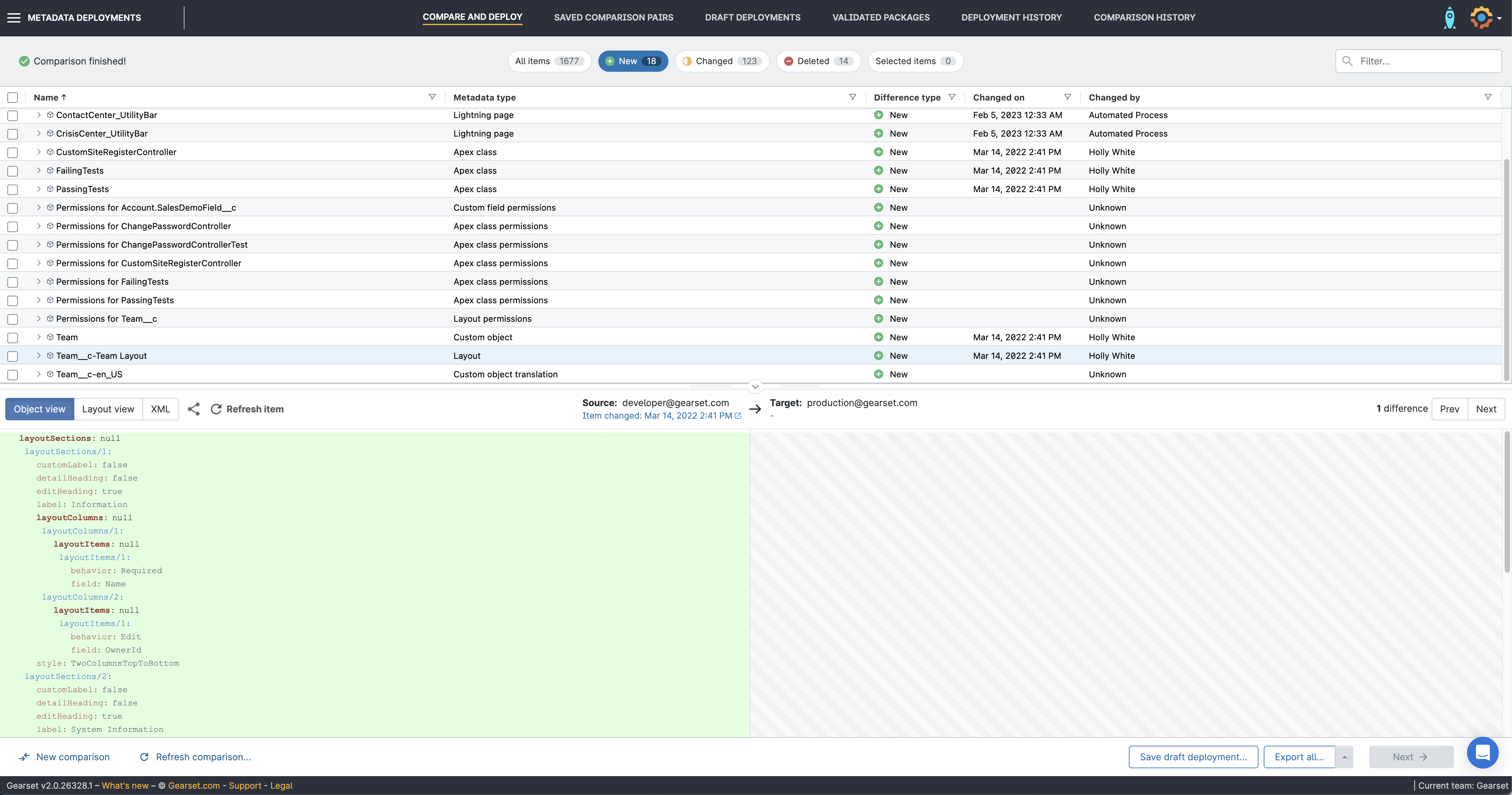Open the Export all dropdown arrow

click(x=1344, y=757)
